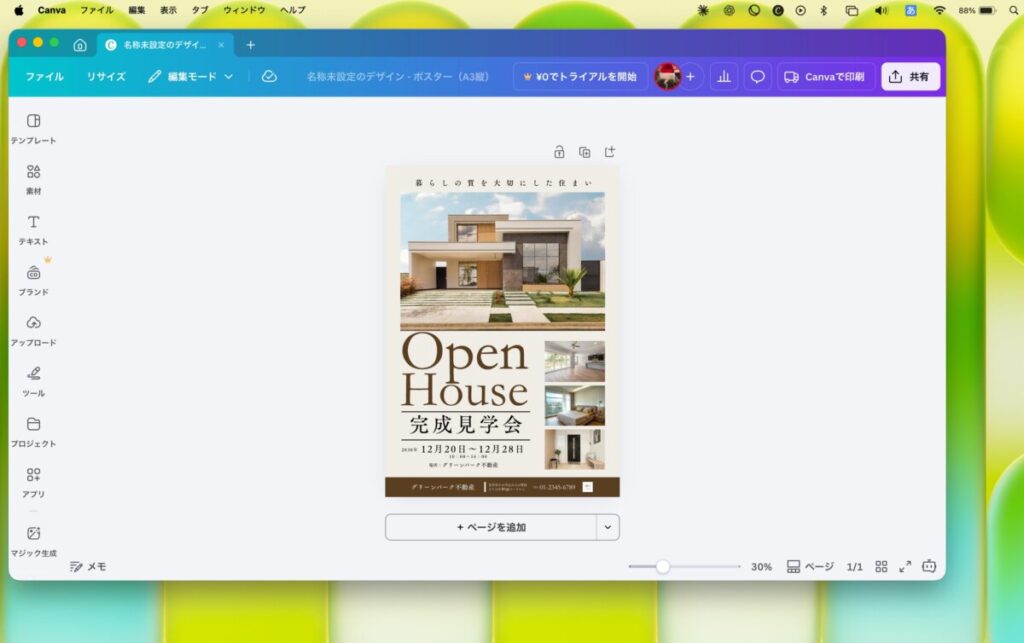The width and height of the screenshot is (1024, 643).
Task: Duplicate the page using the copy icon
Action: click(584, 152)
